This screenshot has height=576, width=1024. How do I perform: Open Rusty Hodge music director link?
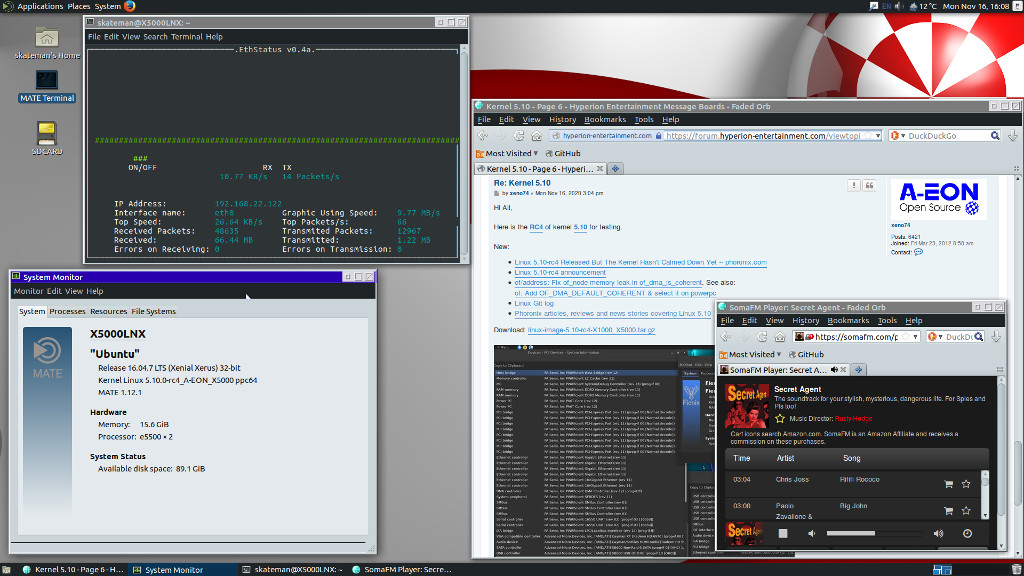pyautogui.click(x=853, y=419)
